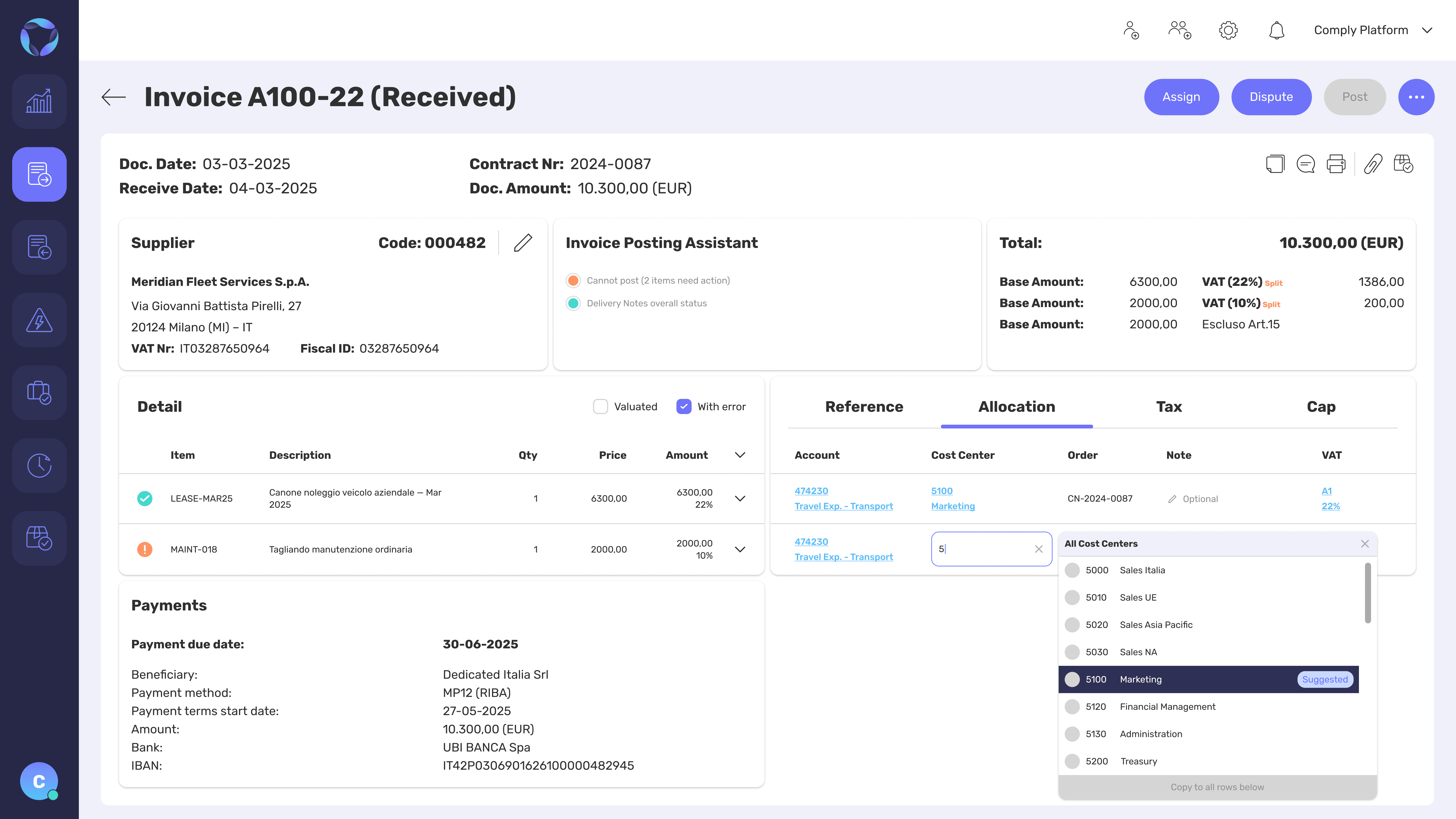
Task: Click the teal Delivery Notes status indicator
Action: [573, 304]
